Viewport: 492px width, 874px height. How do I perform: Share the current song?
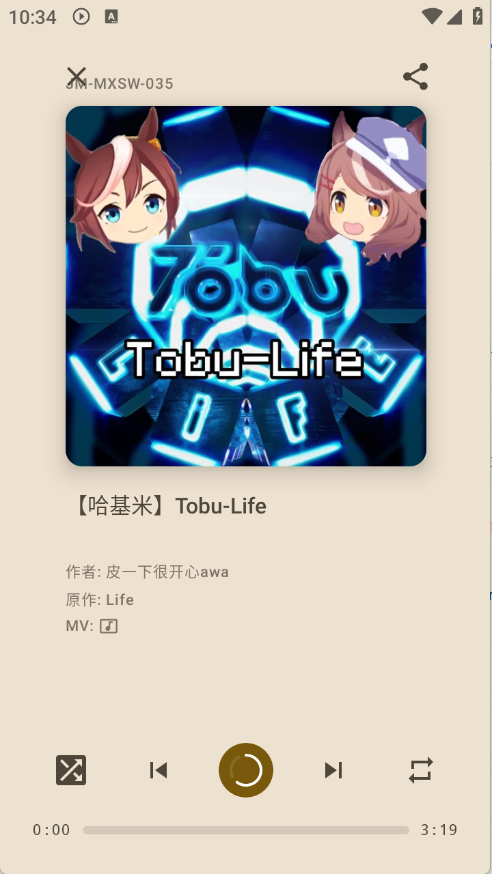click(416, 76)
